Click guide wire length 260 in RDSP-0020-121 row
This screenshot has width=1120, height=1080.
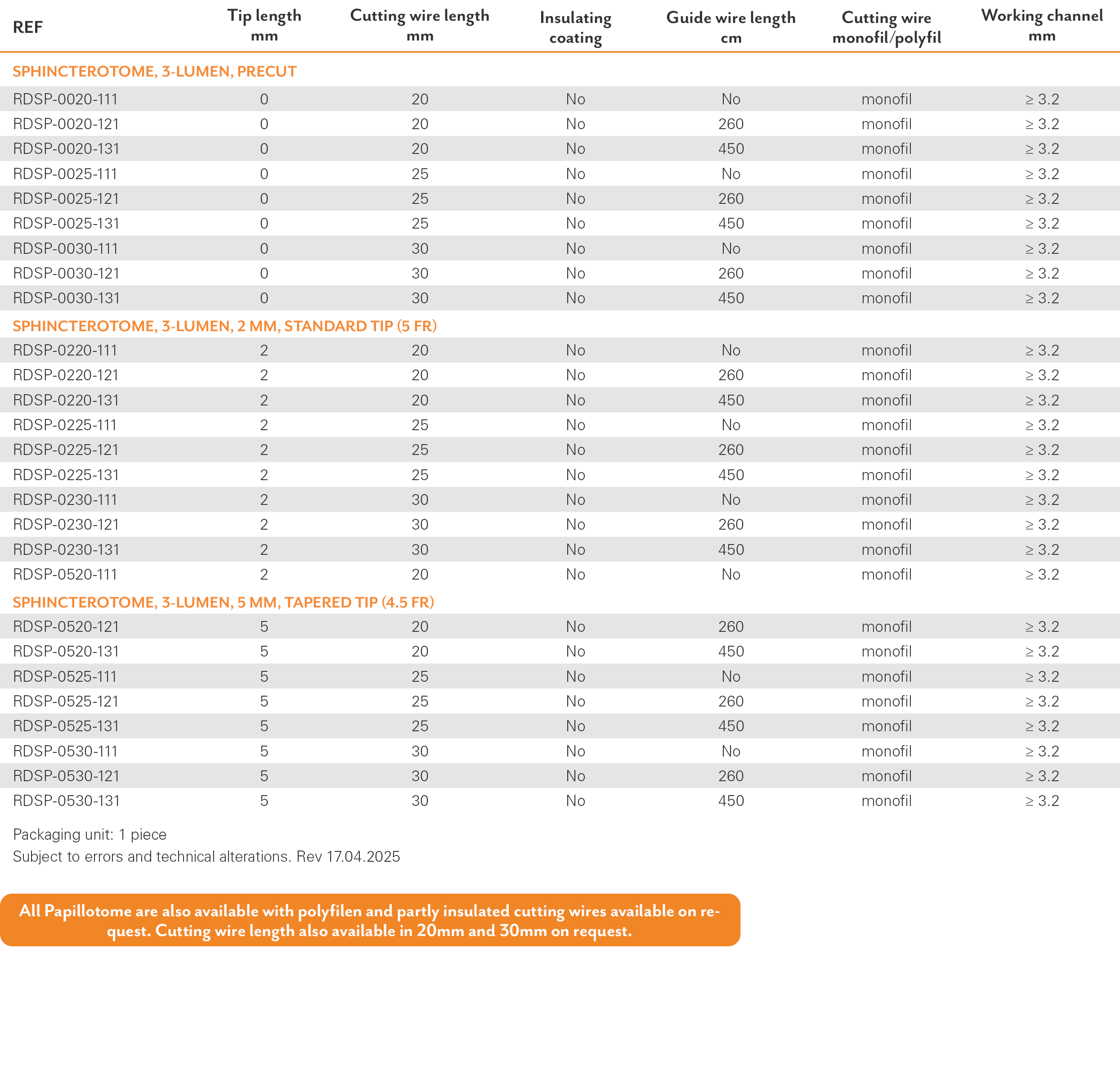[x=731, y=124]
